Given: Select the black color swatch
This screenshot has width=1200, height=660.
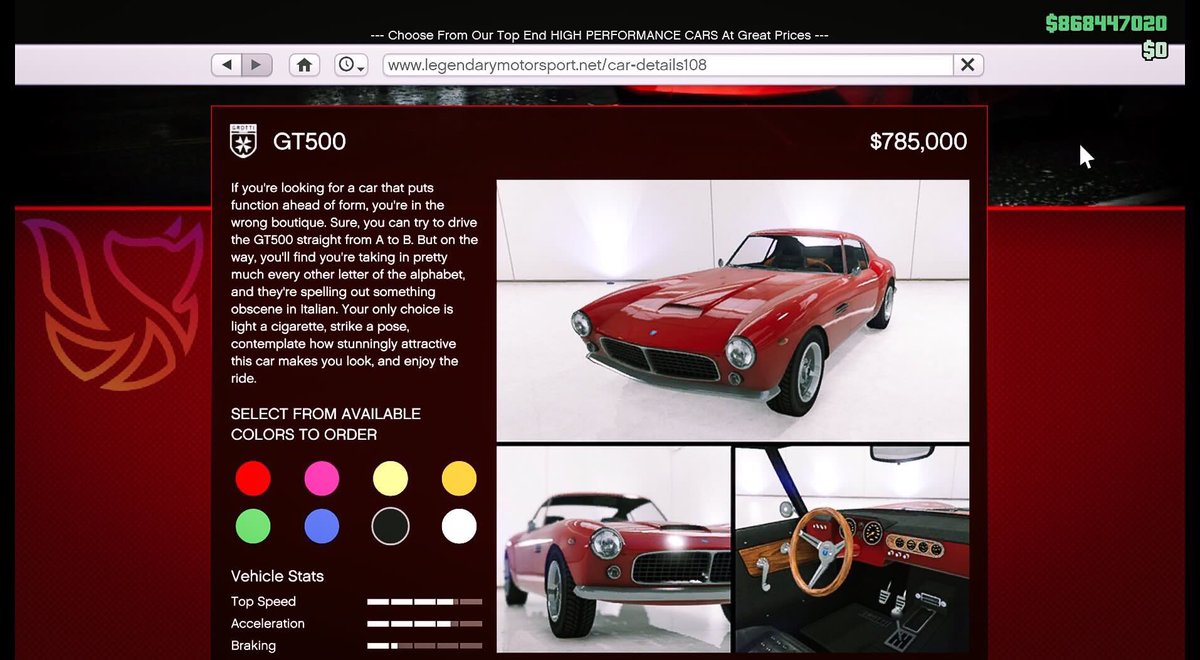Looking at the screenshot, I should click(x=390, y=526).
